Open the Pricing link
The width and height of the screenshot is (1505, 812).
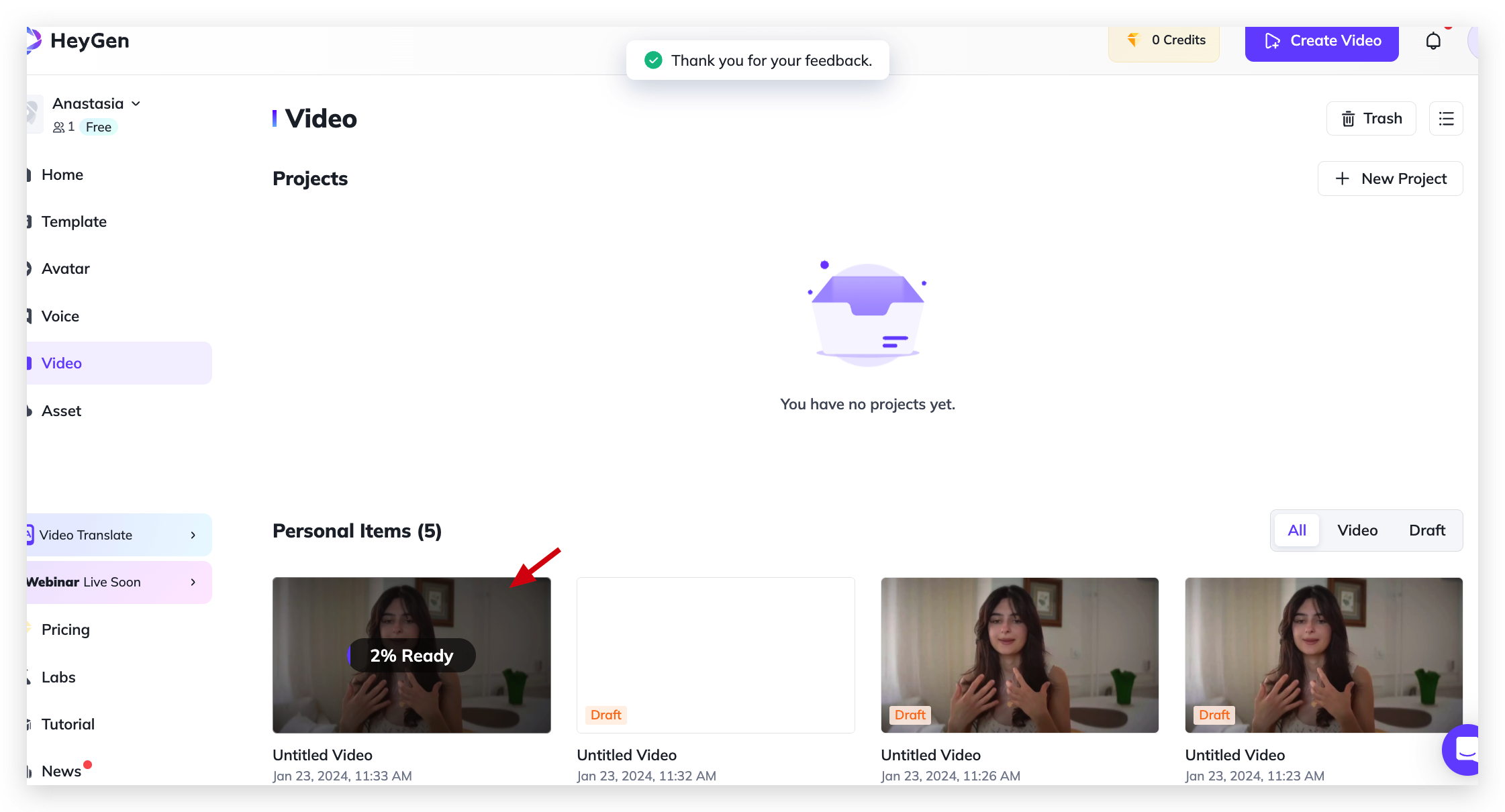click(x=65, y=629)
